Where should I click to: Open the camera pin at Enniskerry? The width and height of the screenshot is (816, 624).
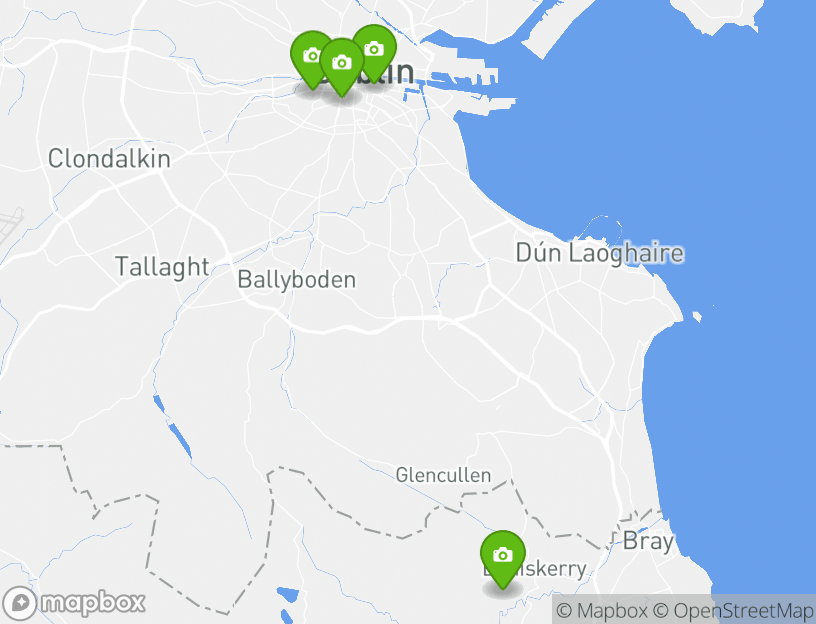coord(502,559)
